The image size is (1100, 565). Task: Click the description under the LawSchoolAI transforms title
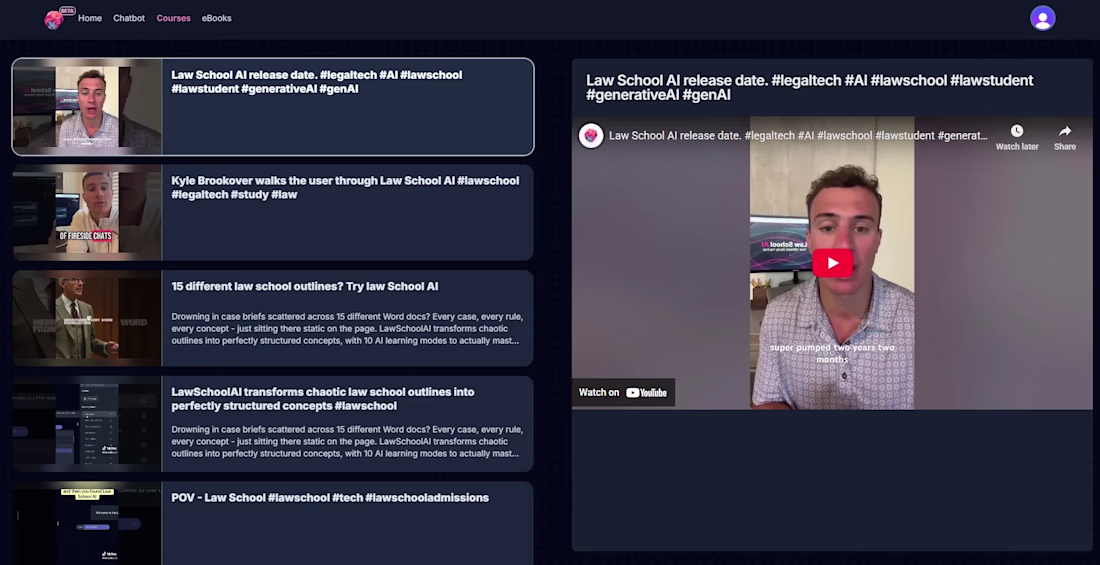click(347, 441)
